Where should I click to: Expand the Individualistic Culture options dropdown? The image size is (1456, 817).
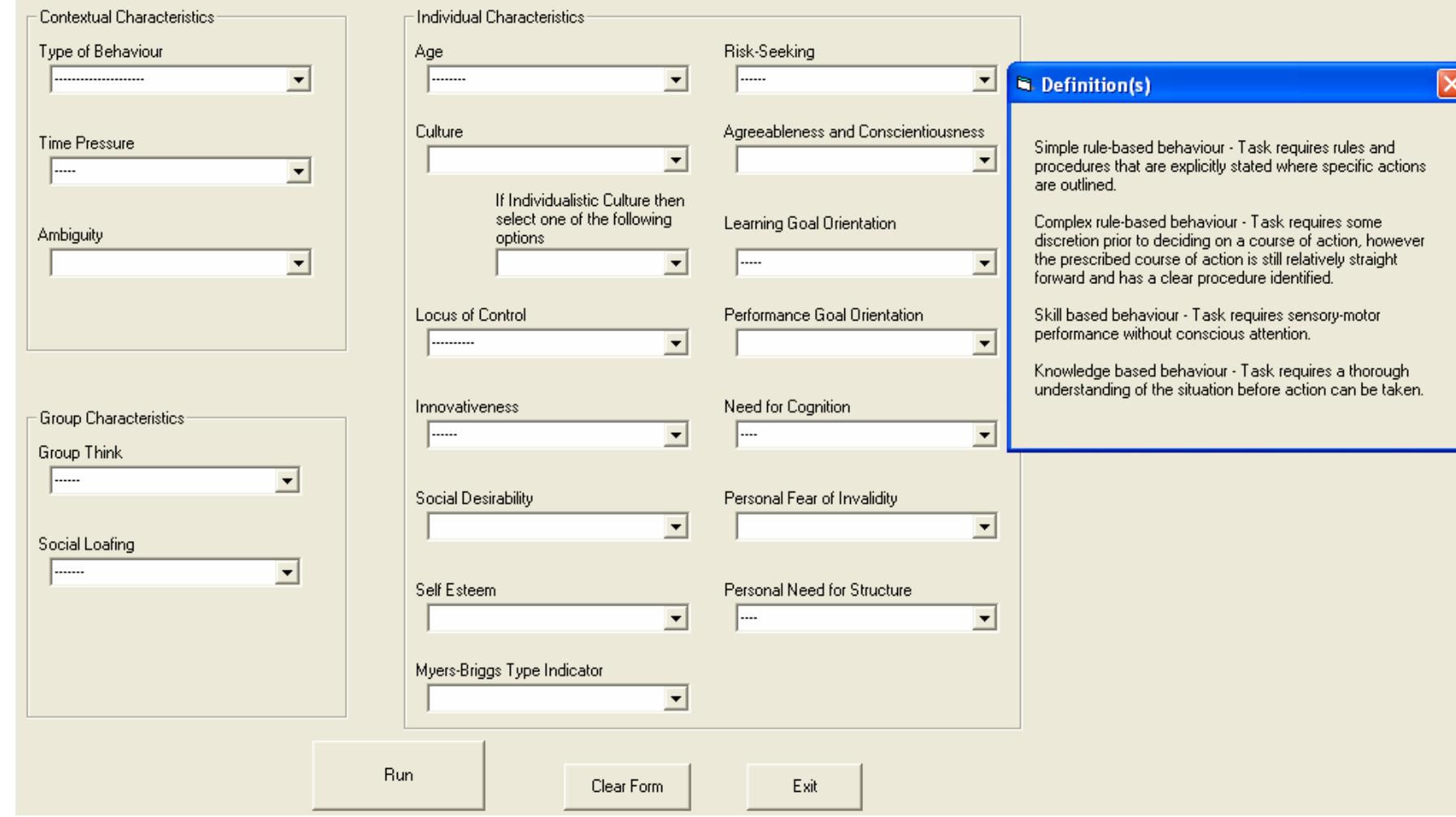pyautogui.click(x=675, y=263)
